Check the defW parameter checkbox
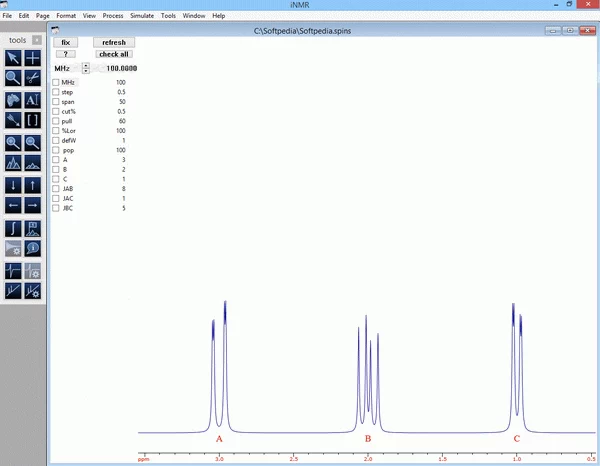600x466 pixels. pyautogui.click(x=56, y=140)
